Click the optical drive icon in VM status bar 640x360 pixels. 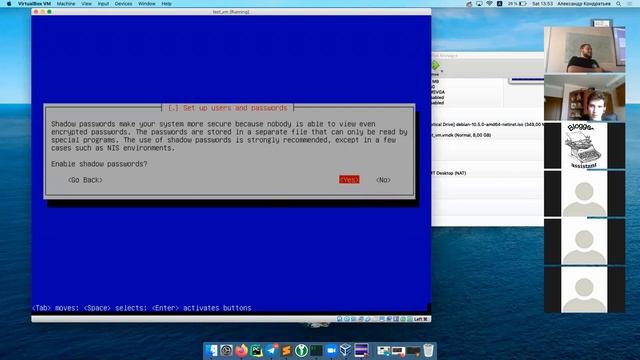coord(347,319)
